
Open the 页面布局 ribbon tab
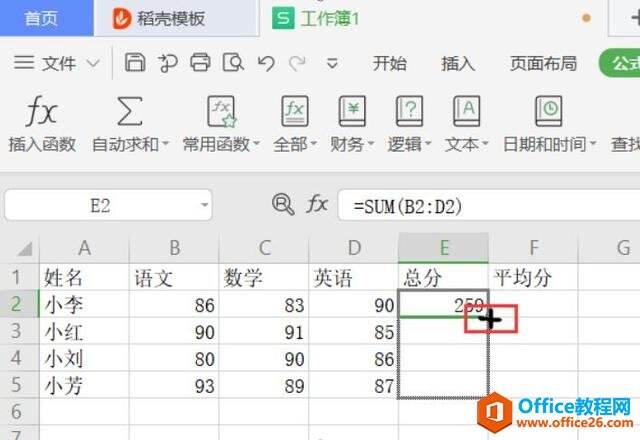543,64
